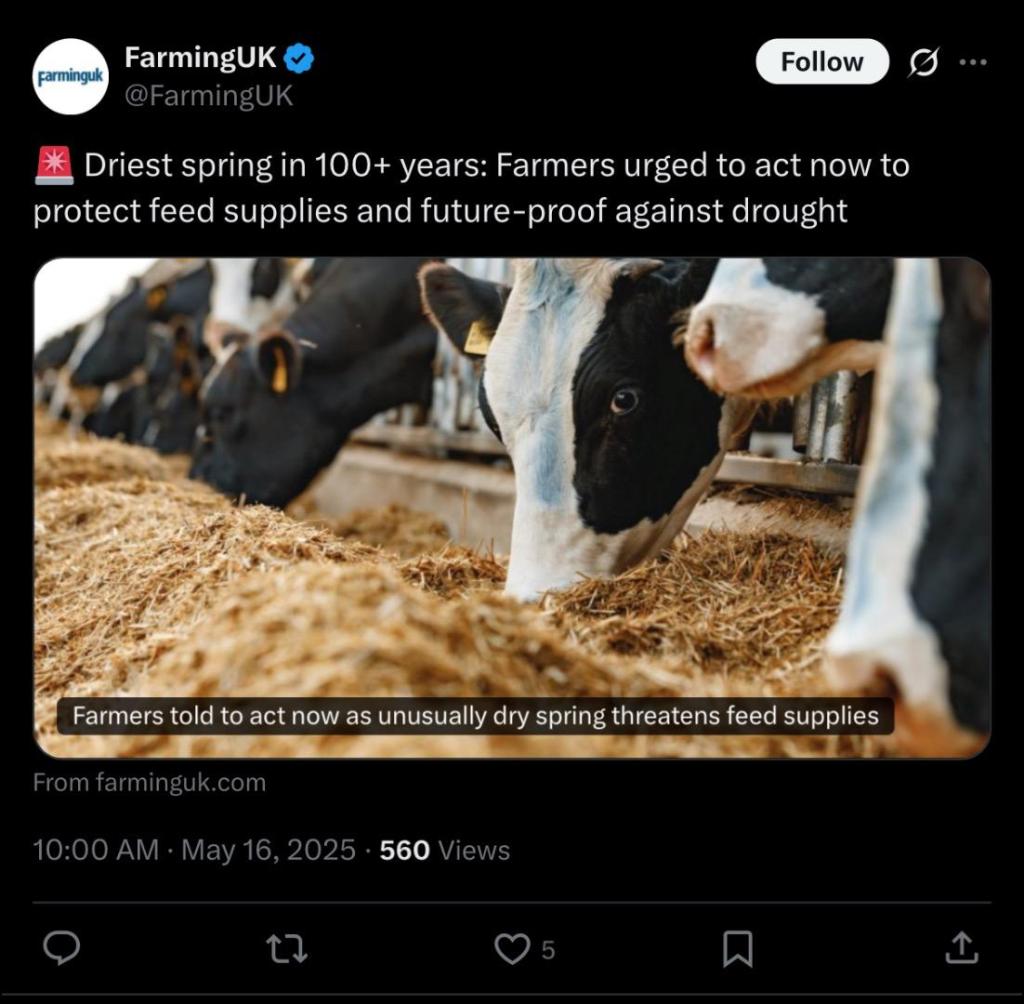1024x1004 pixels.
Task: Click the like count number 5
Action: pyautogui.click(x=548, y=950)
